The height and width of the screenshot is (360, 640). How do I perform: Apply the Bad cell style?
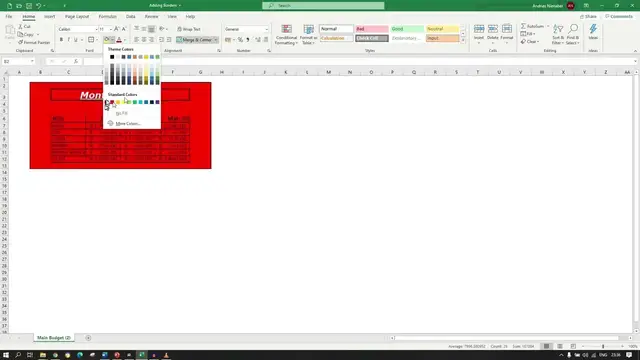371,29
